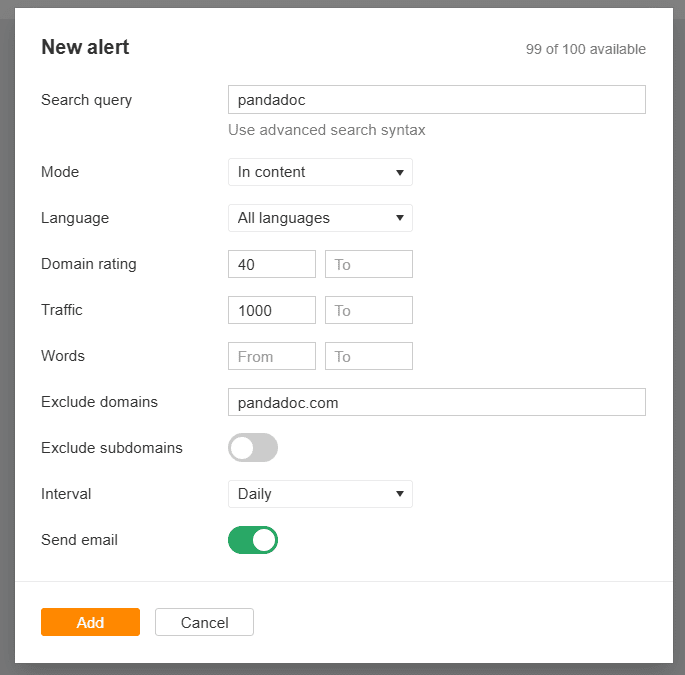Click the "Domain rating" label
685x675 pixels.
pos(89,264)
